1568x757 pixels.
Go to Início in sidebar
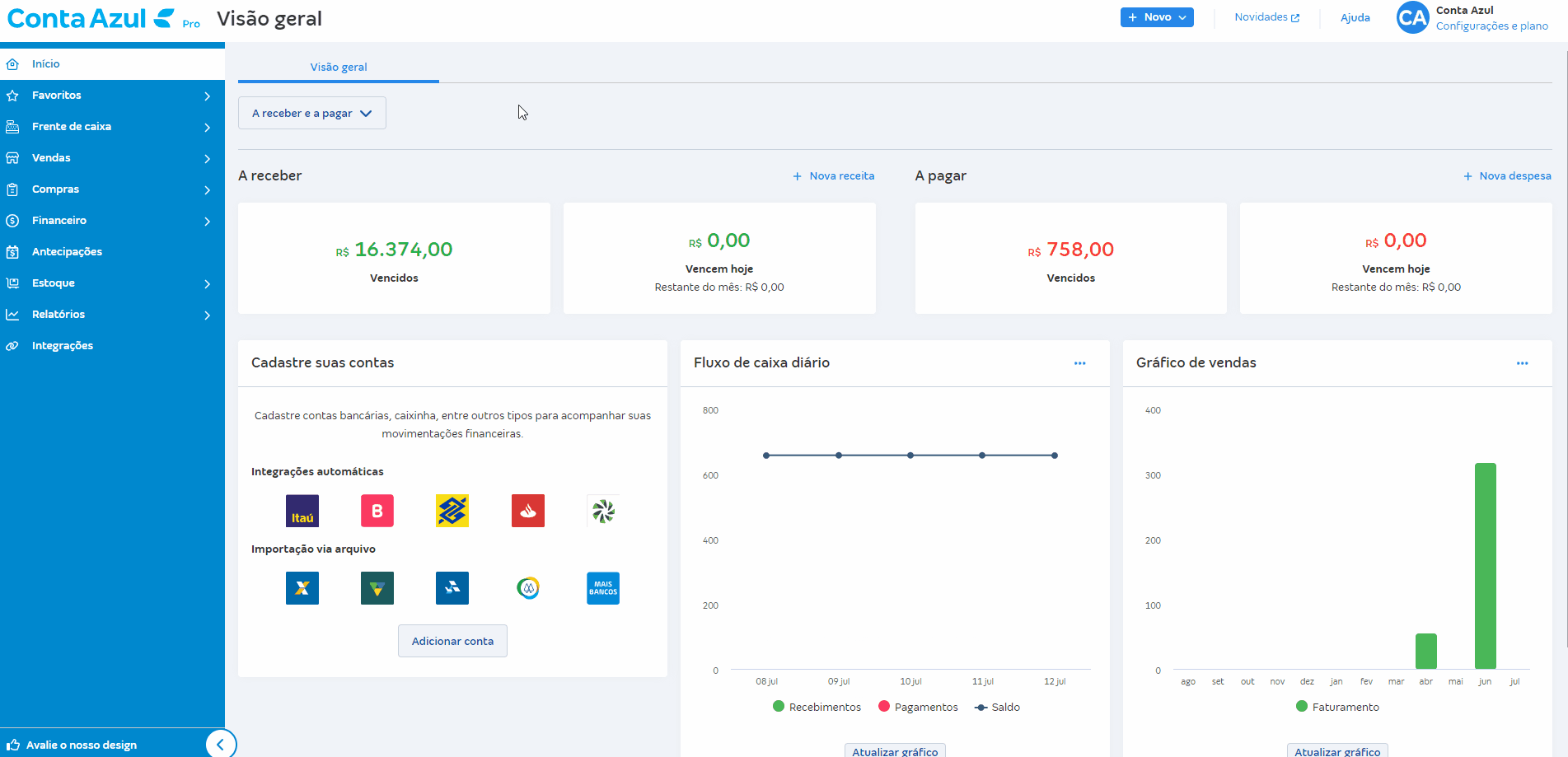click(112, 64)
